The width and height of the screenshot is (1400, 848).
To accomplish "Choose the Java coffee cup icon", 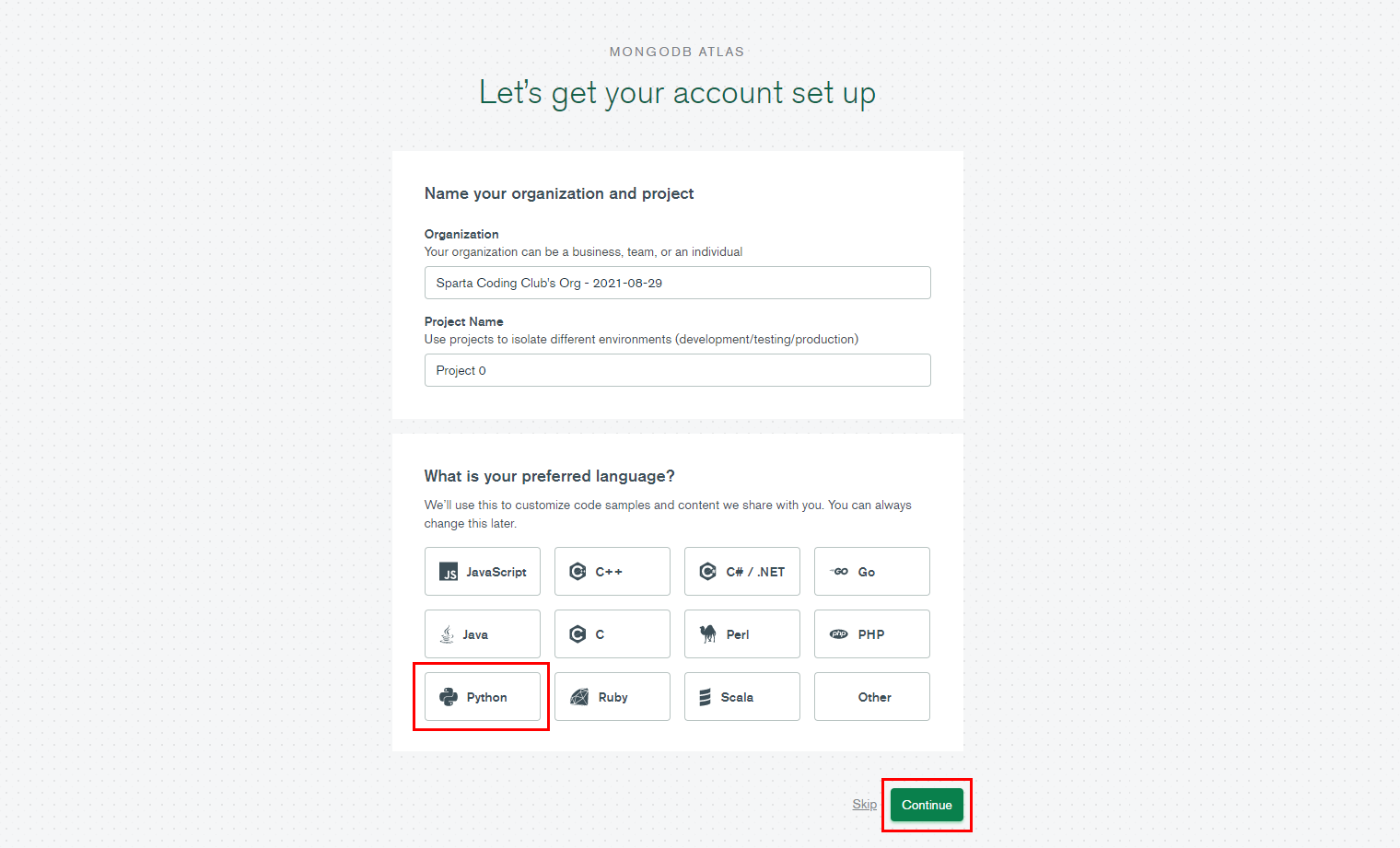I will tap(447, 634).
